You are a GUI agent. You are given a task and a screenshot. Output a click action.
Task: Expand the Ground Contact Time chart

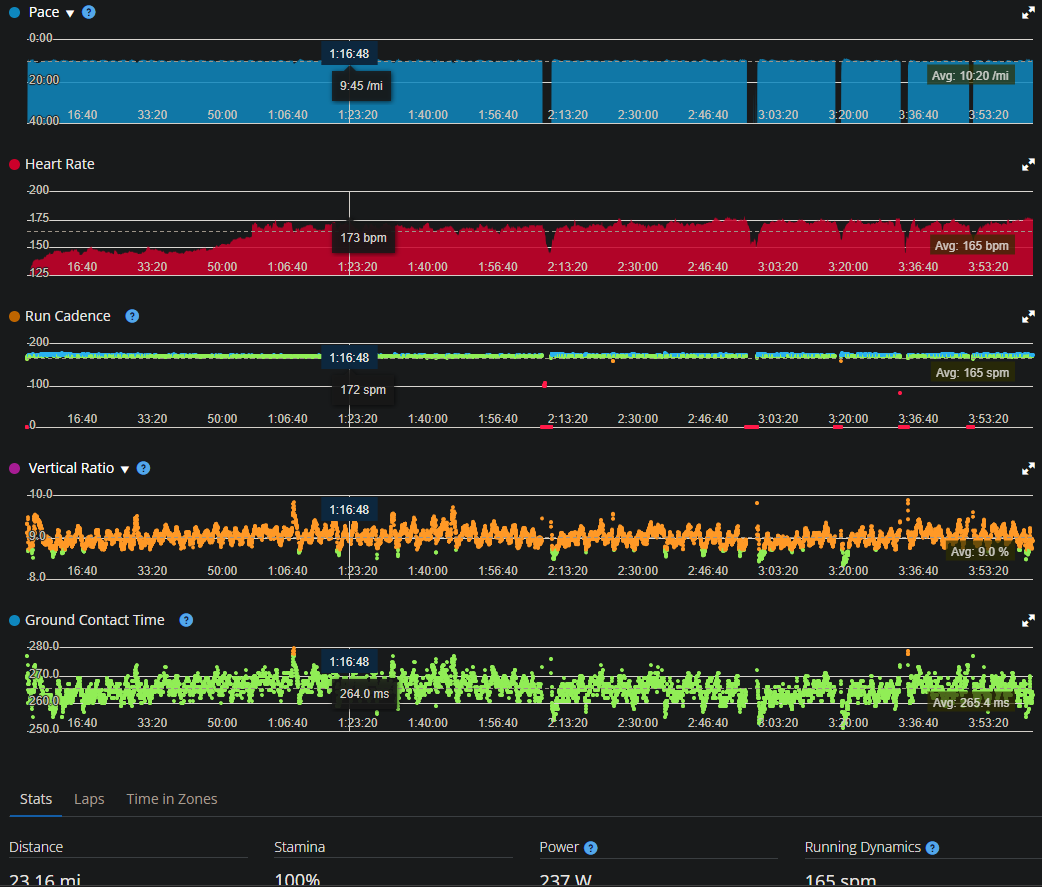click(1028, 620)
